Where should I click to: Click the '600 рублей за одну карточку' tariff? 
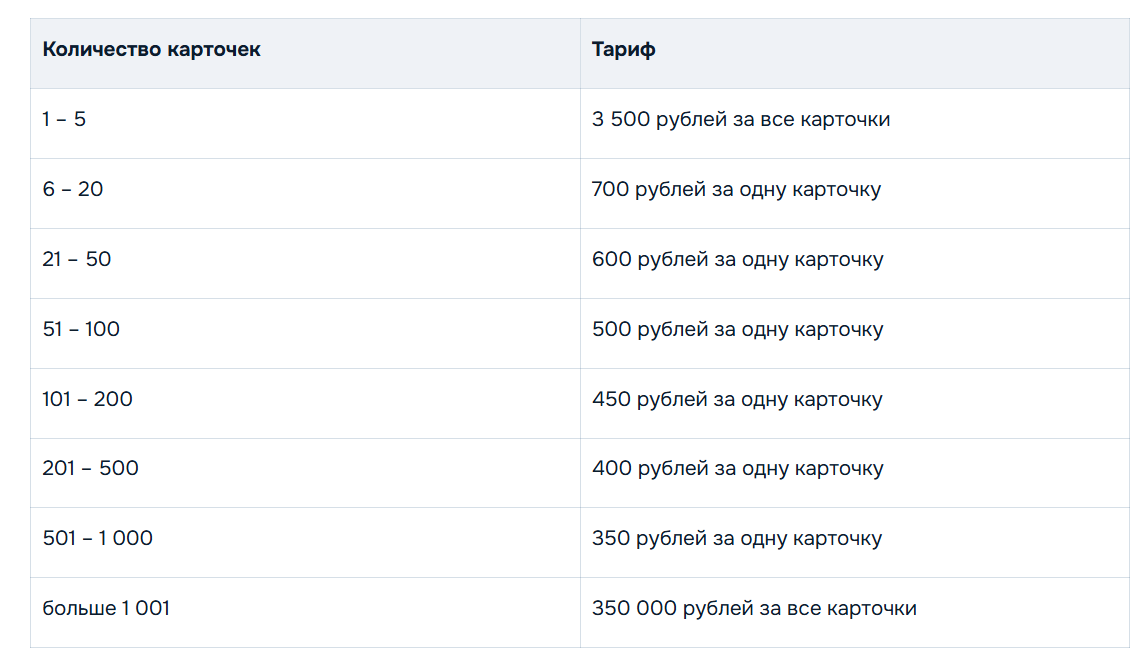(x=737, y=260)
